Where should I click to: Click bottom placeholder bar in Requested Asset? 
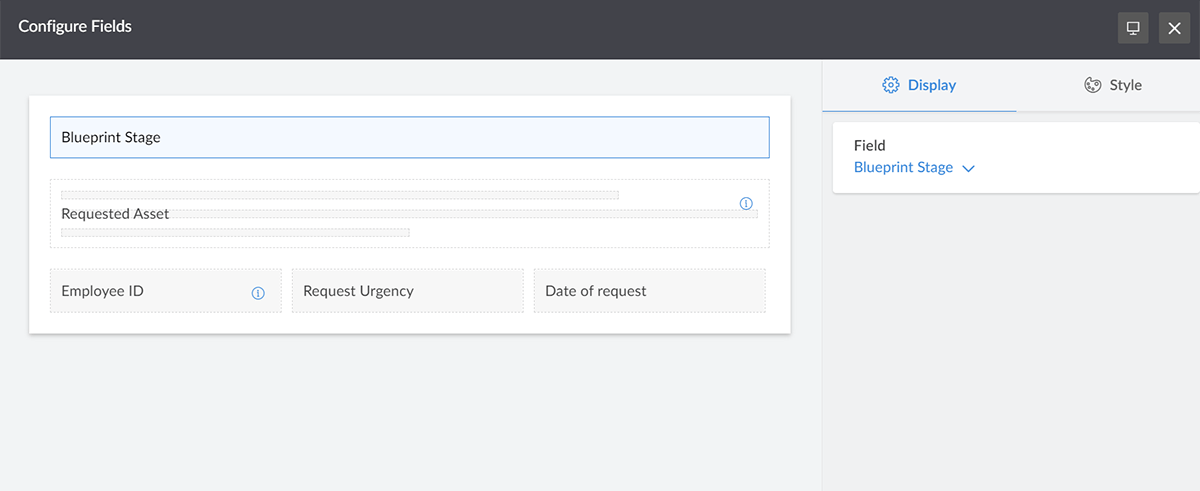click(x=235, y=233)
